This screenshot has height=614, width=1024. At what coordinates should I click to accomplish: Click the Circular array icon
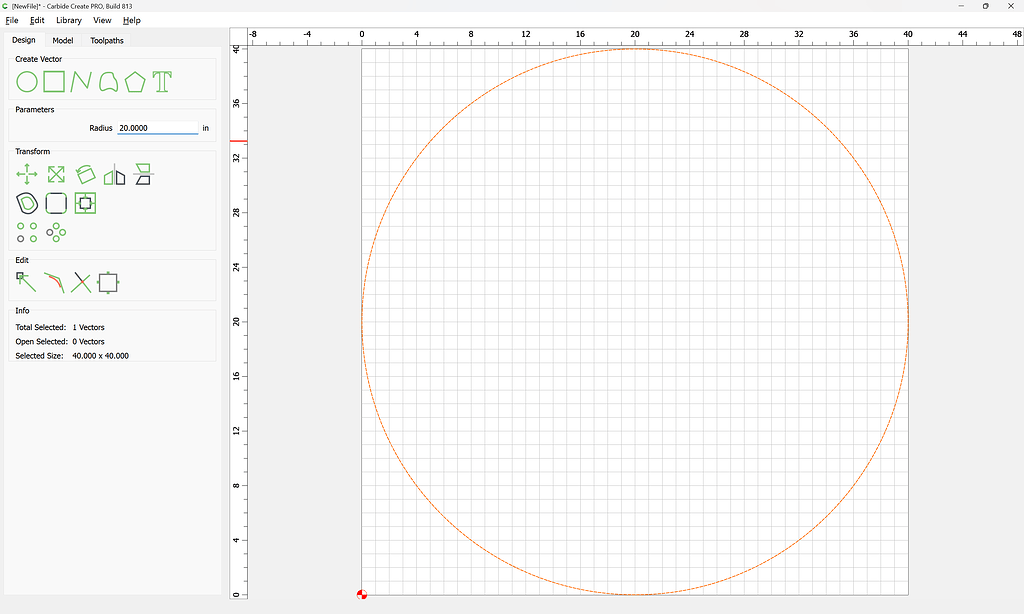pos(56,232)
